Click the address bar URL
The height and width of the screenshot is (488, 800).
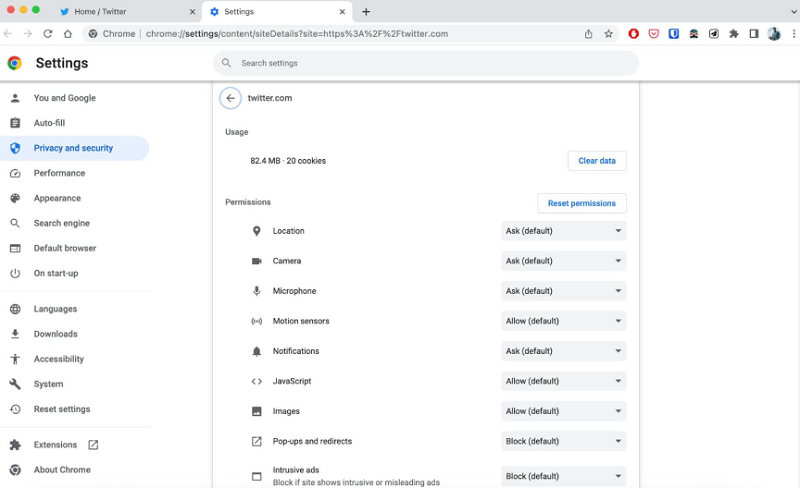(x=297, y=34)
